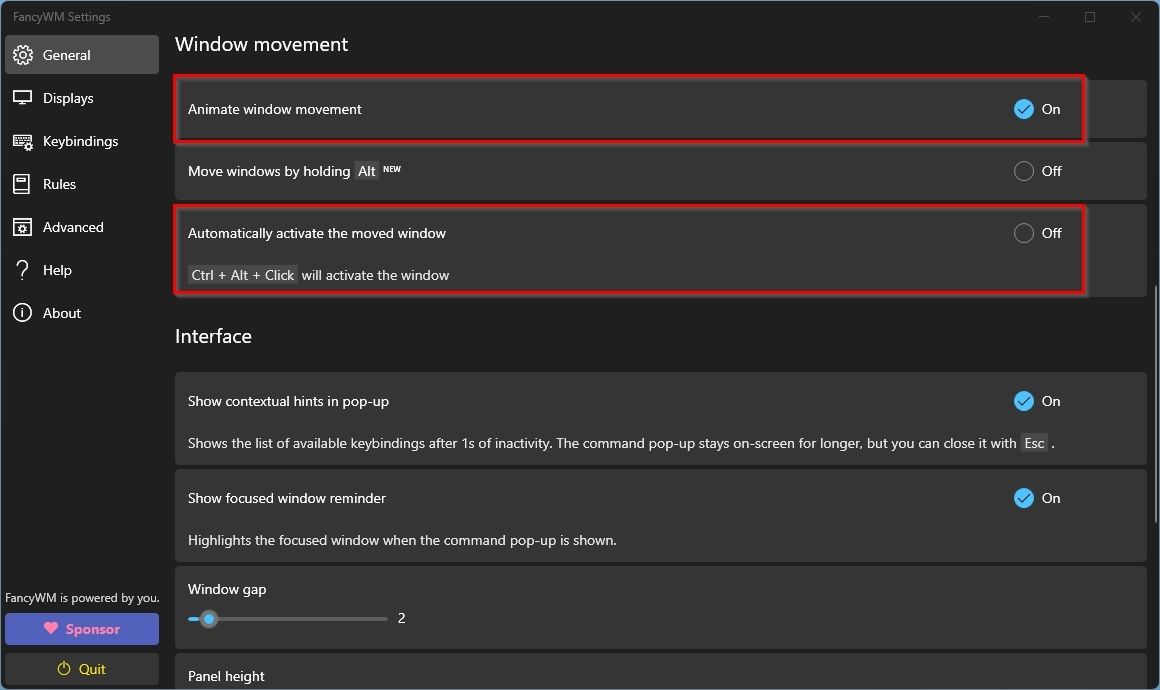Click the General settings gear icon
The width and height of the screenshot is (1160, 690).
(22, 55)
